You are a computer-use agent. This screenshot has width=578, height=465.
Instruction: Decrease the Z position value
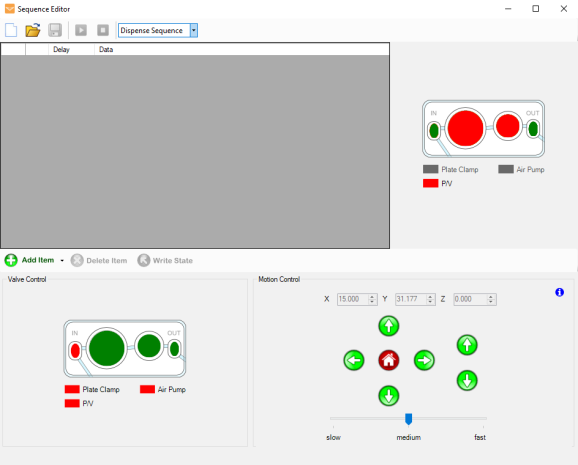(x=491, y=302)
